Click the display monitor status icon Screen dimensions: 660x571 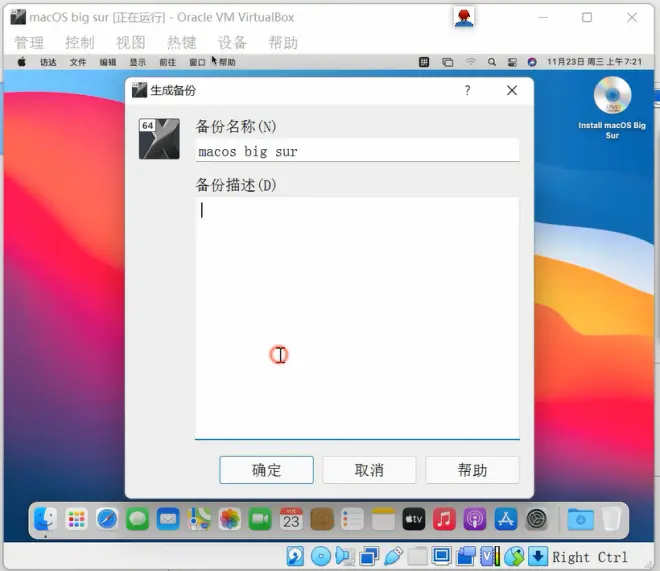pyautogui.click(x=442, y=556)
